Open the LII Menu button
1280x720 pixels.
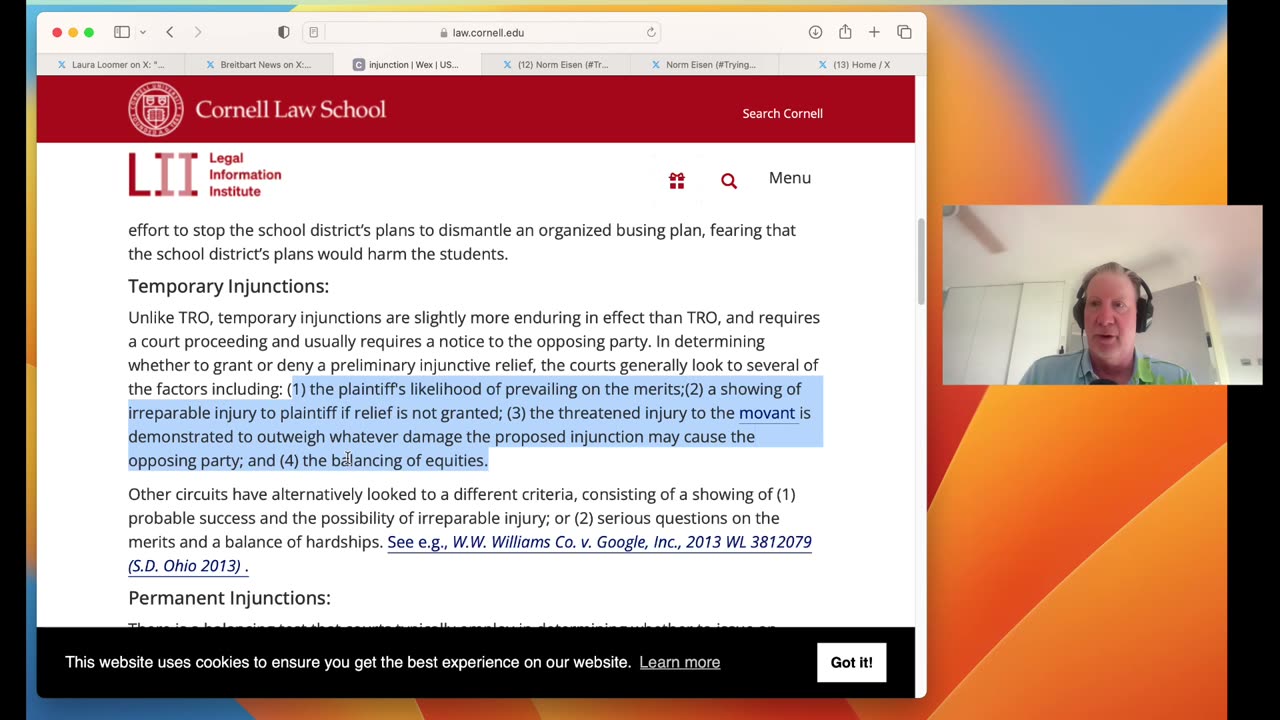point(790,178)
